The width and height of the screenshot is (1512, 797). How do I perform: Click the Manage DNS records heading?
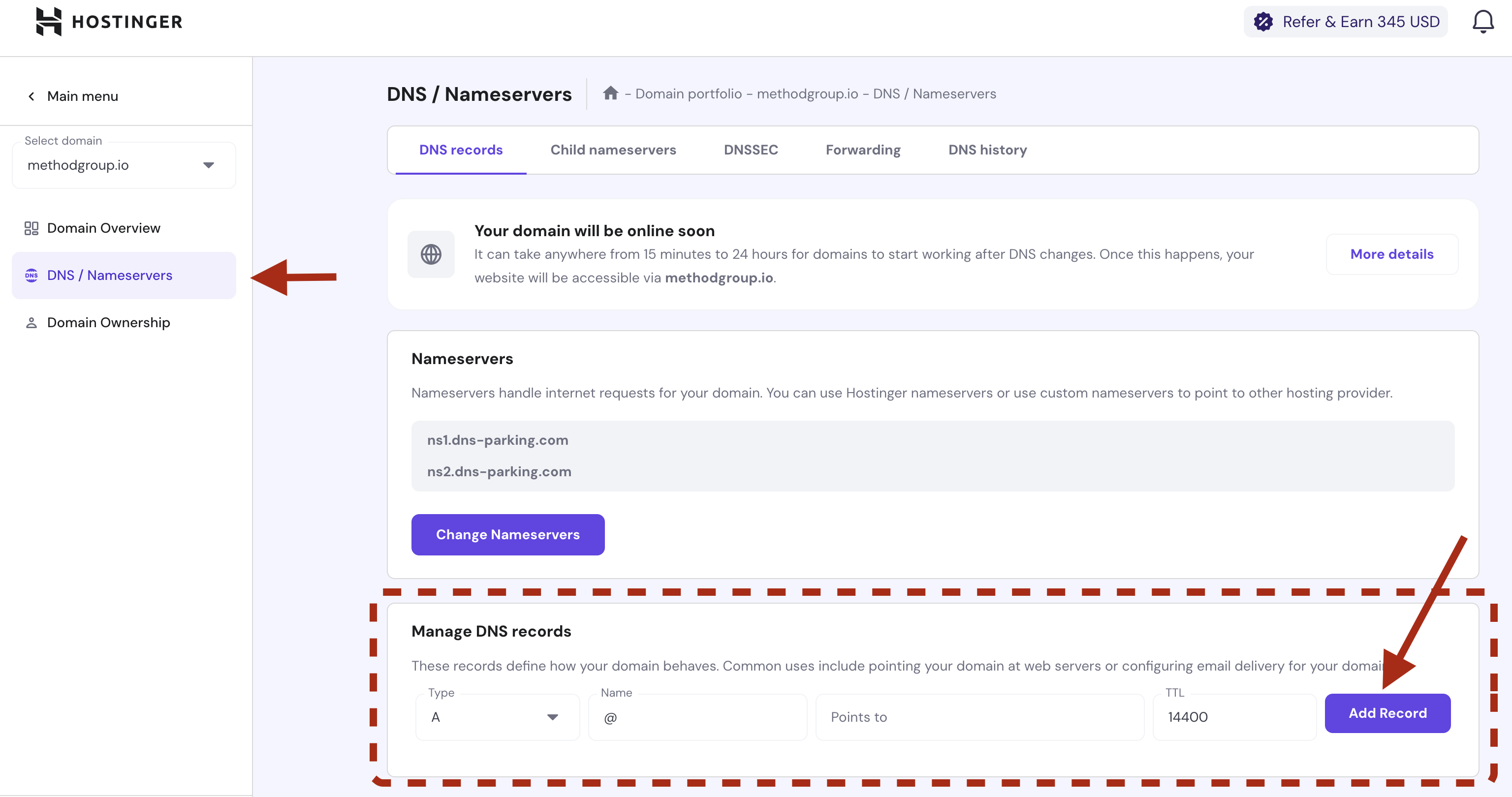pos(491,631)
